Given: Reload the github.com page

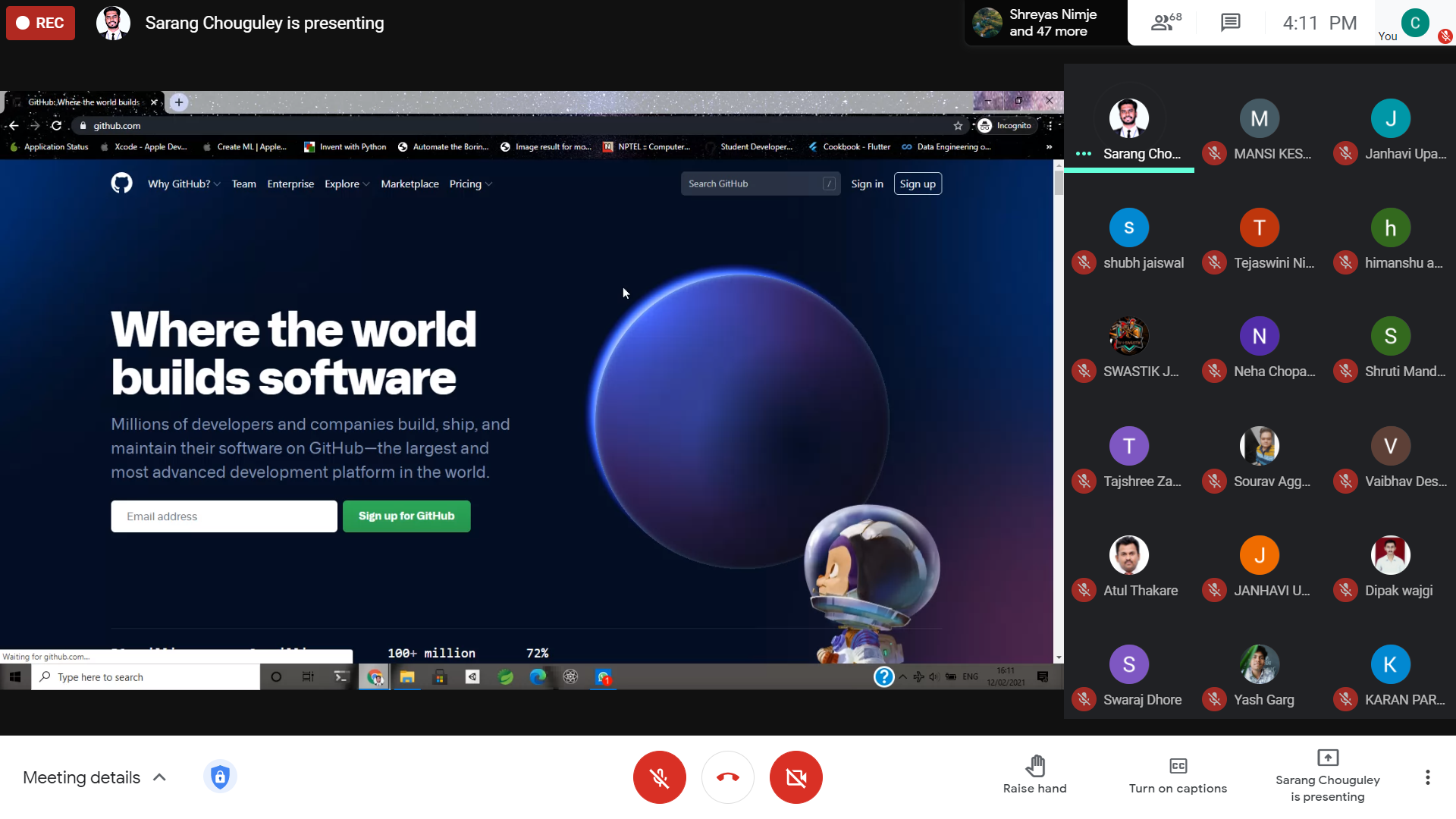Looking at the screenshot, I should (x=56, y=125).
